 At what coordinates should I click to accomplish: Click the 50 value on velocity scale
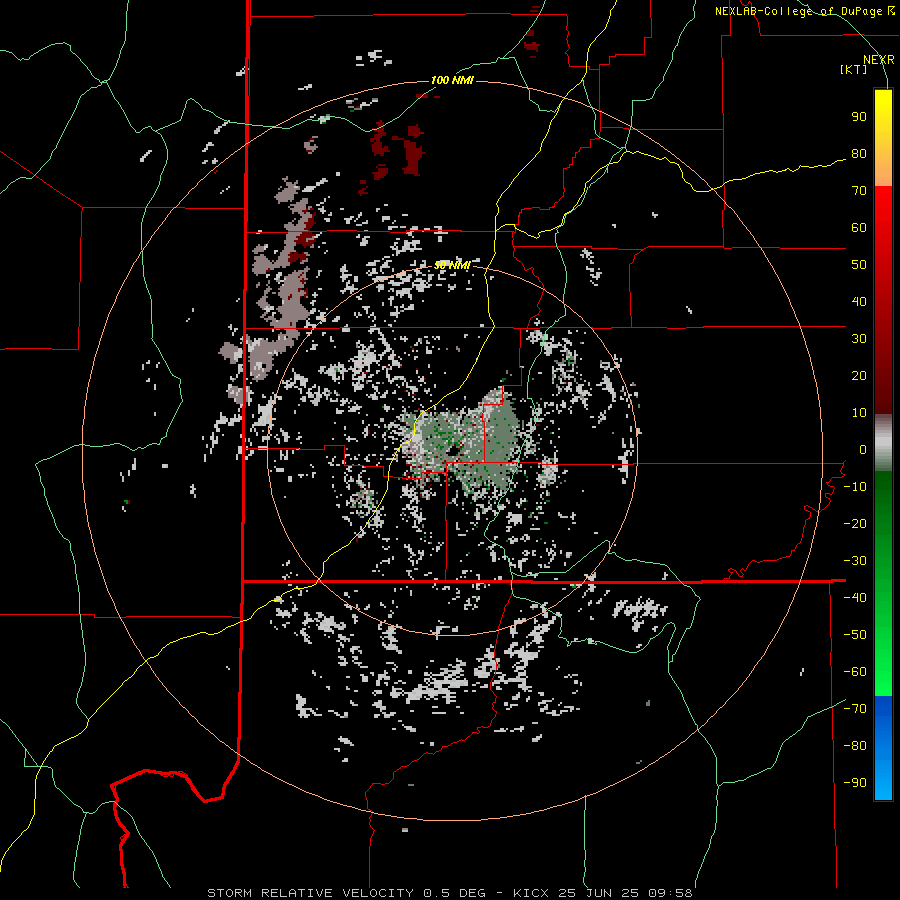[859, 265]
